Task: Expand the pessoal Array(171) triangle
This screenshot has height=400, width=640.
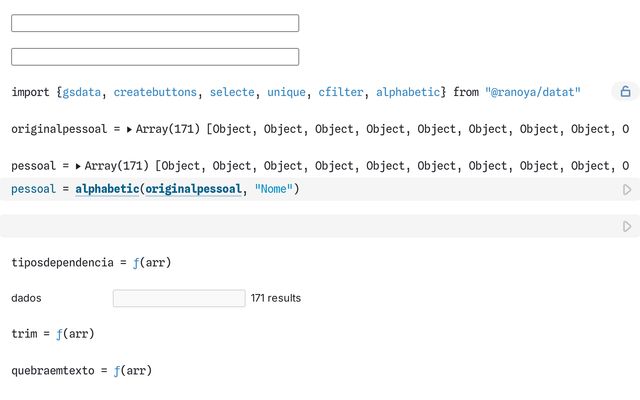Action: [78, 166]
